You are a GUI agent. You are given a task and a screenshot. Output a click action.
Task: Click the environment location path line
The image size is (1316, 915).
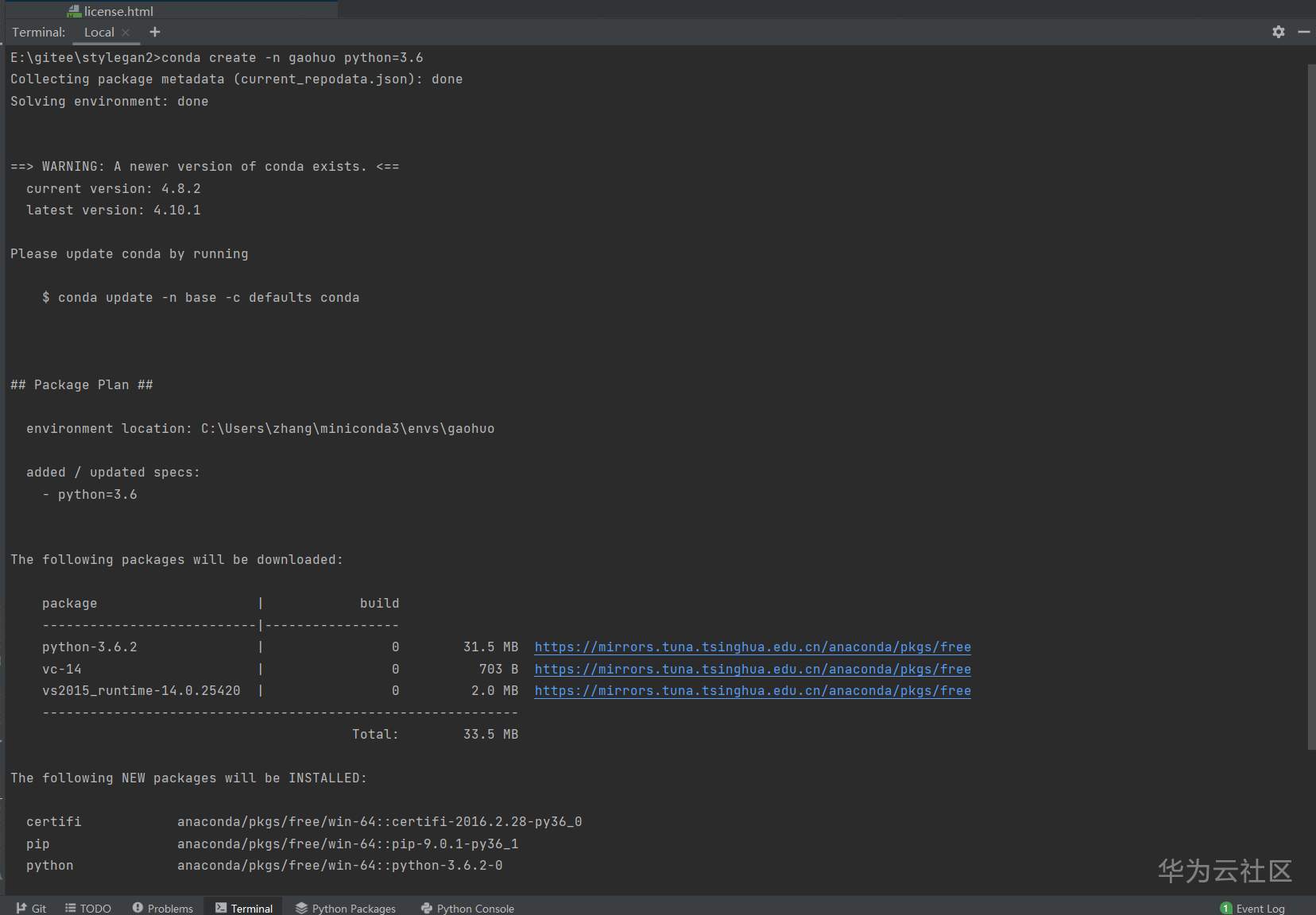pos(261,429)
